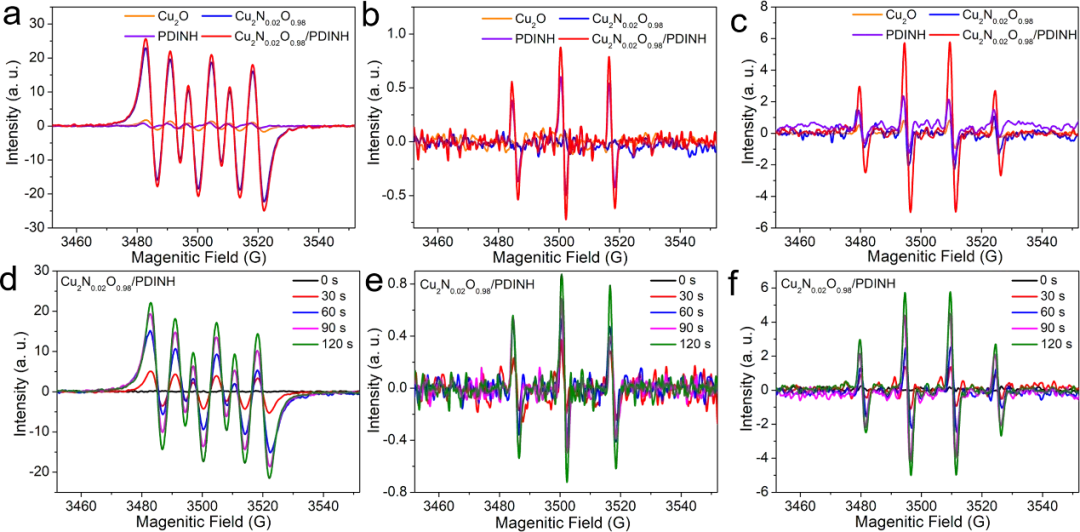Select the red 30 s legend swatch in bottom-right plot
The width and height of the screenshot is (1080, 532).
[x=1027, y=298]
